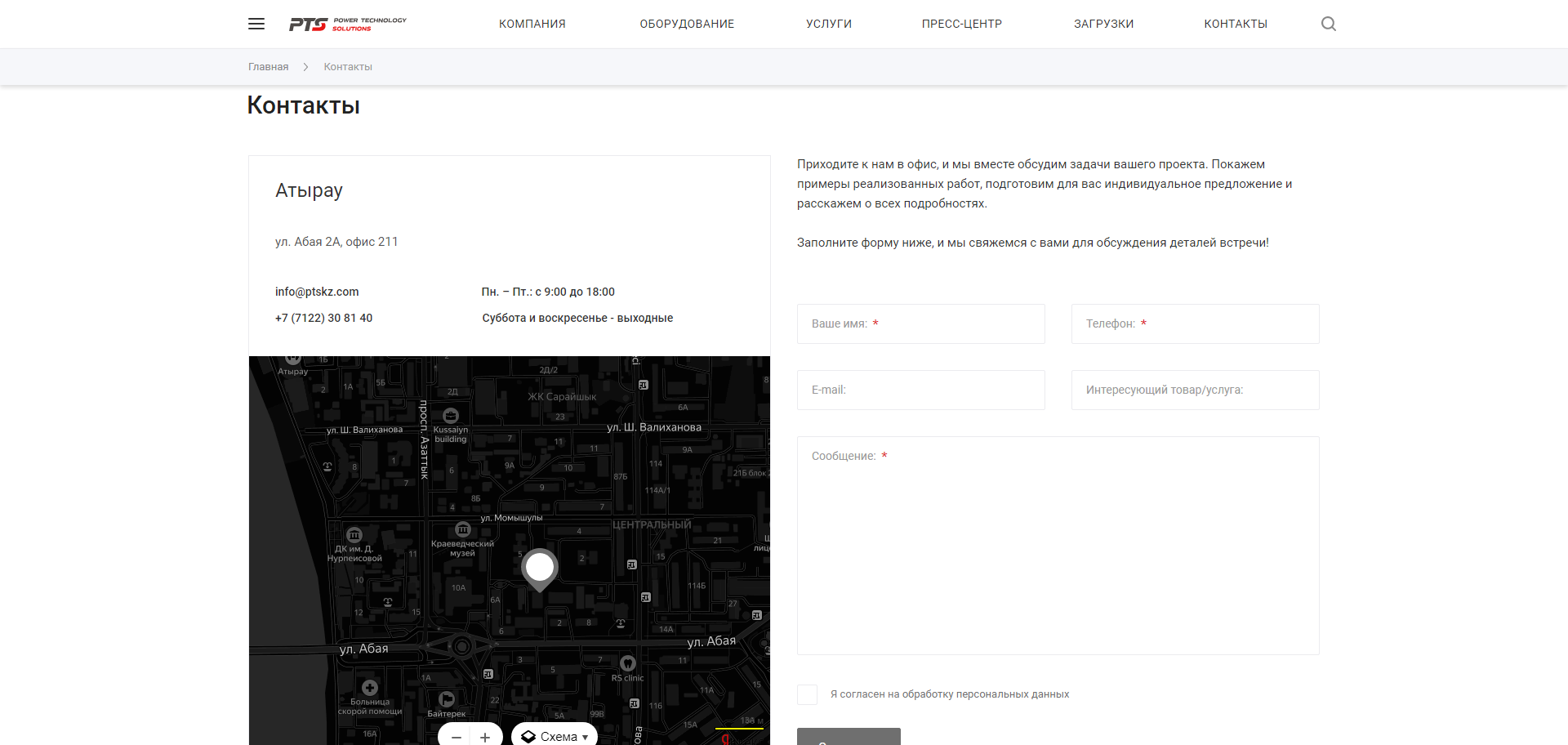This screenshot has height=745, width=1568.
Task: Click the bus stop icon below ЦЕНТРАЛЬНЫЙ label
Action: pyautogui.click(x=632, y=564)
